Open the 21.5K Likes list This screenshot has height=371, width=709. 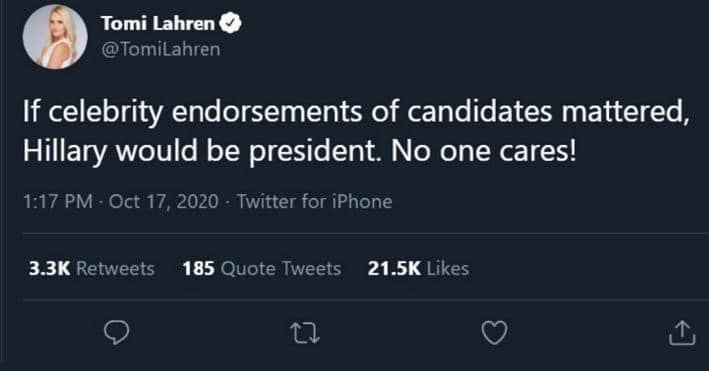[418, 269]
